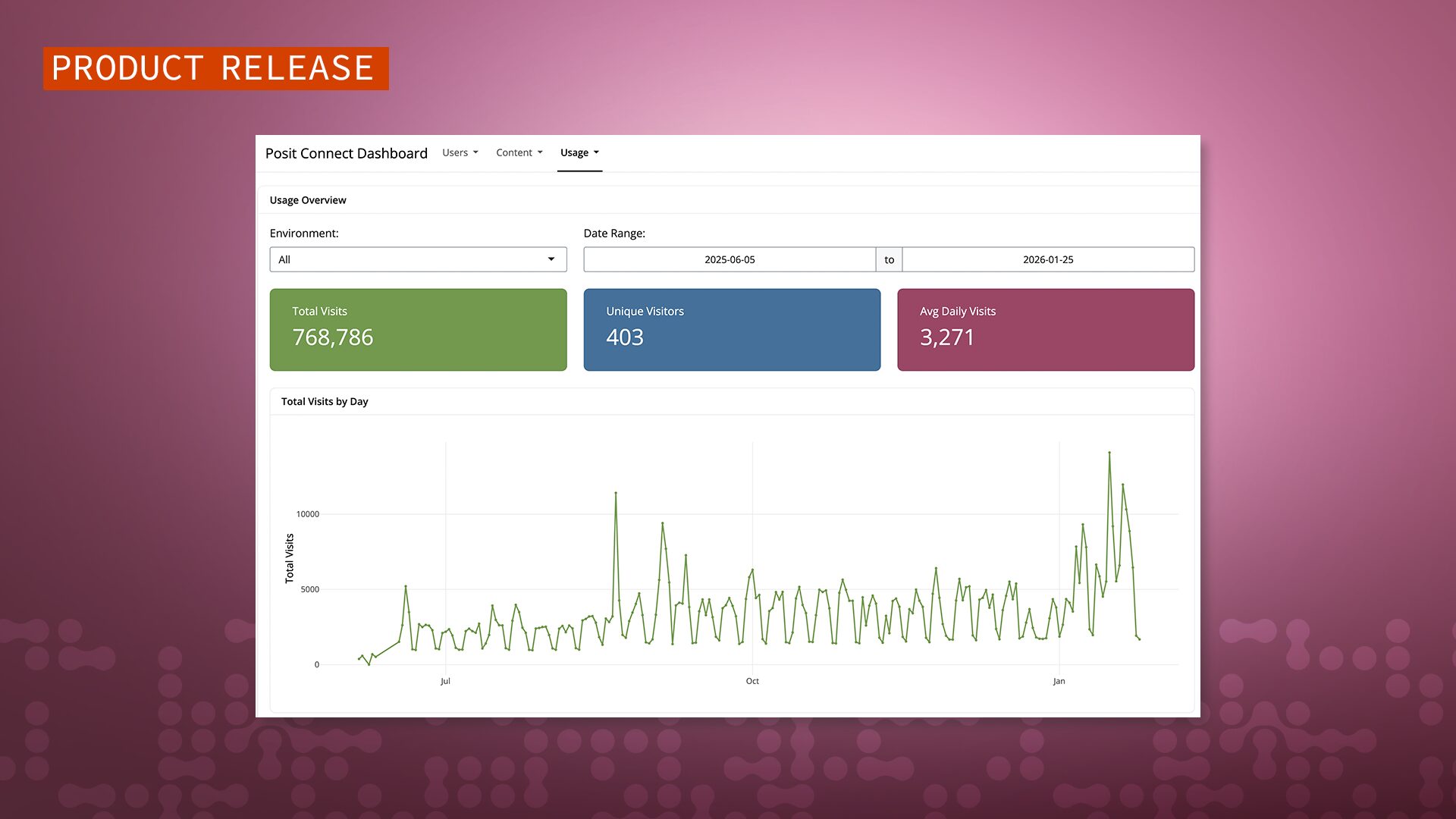This screenshot has width=1456, height=819.
Task: Click the Total Visits by Day header
Action: [325, 401]
